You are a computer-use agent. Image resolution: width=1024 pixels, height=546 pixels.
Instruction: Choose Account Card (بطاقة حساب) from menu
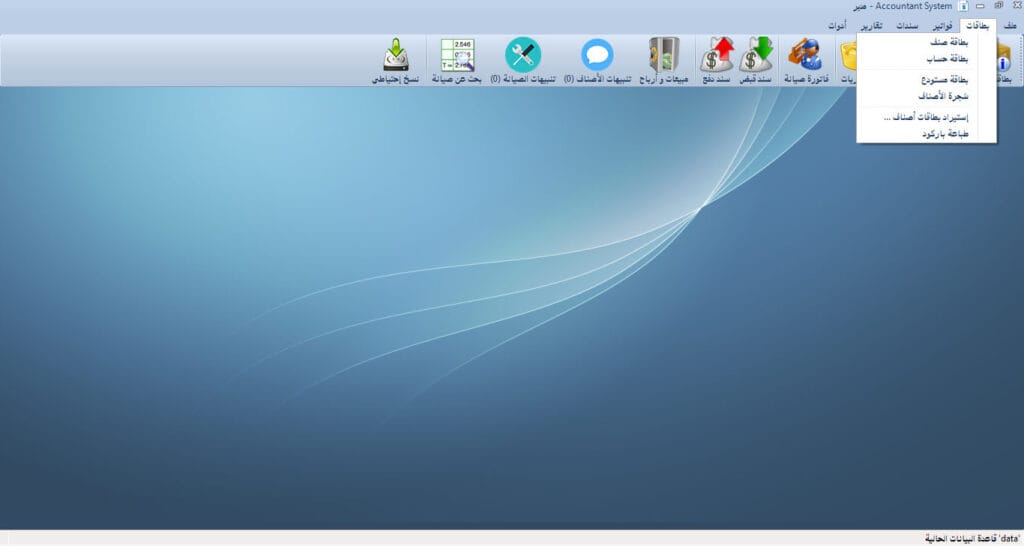tap(950, 58)
